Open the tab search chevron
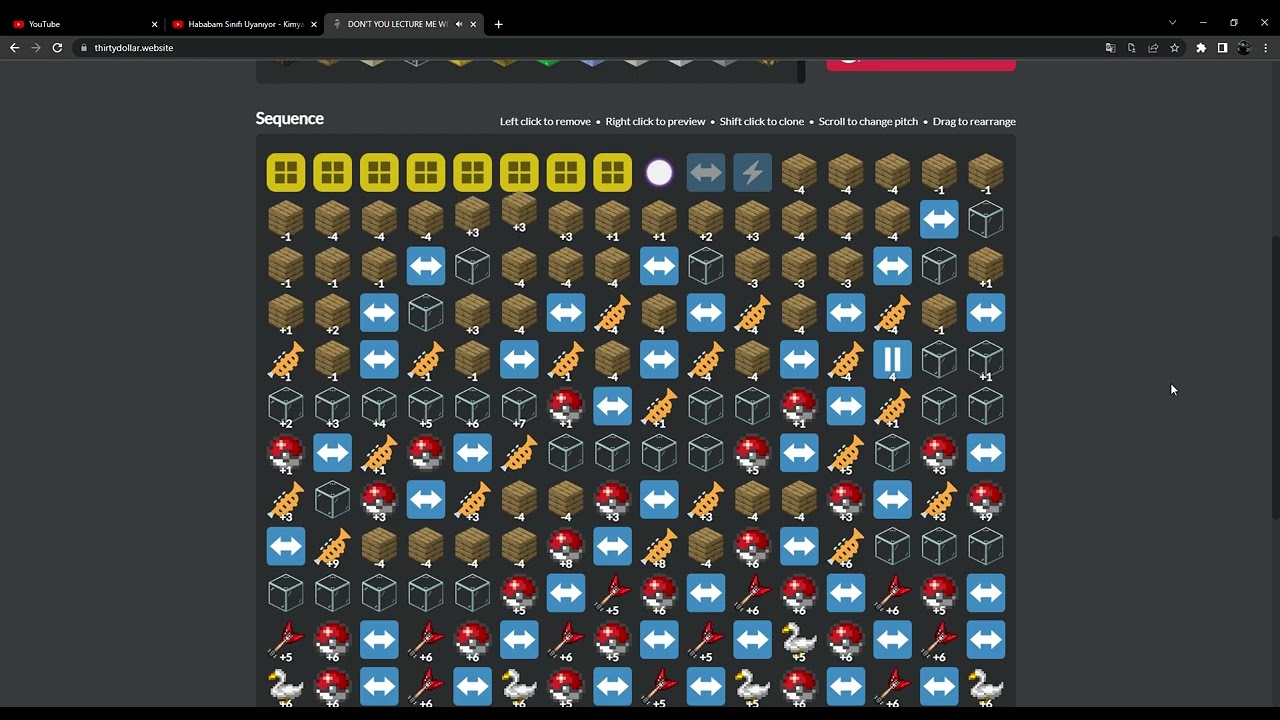Image resolution: width=1280 pixels, height=720 pixels. [x=1173, y=23]
